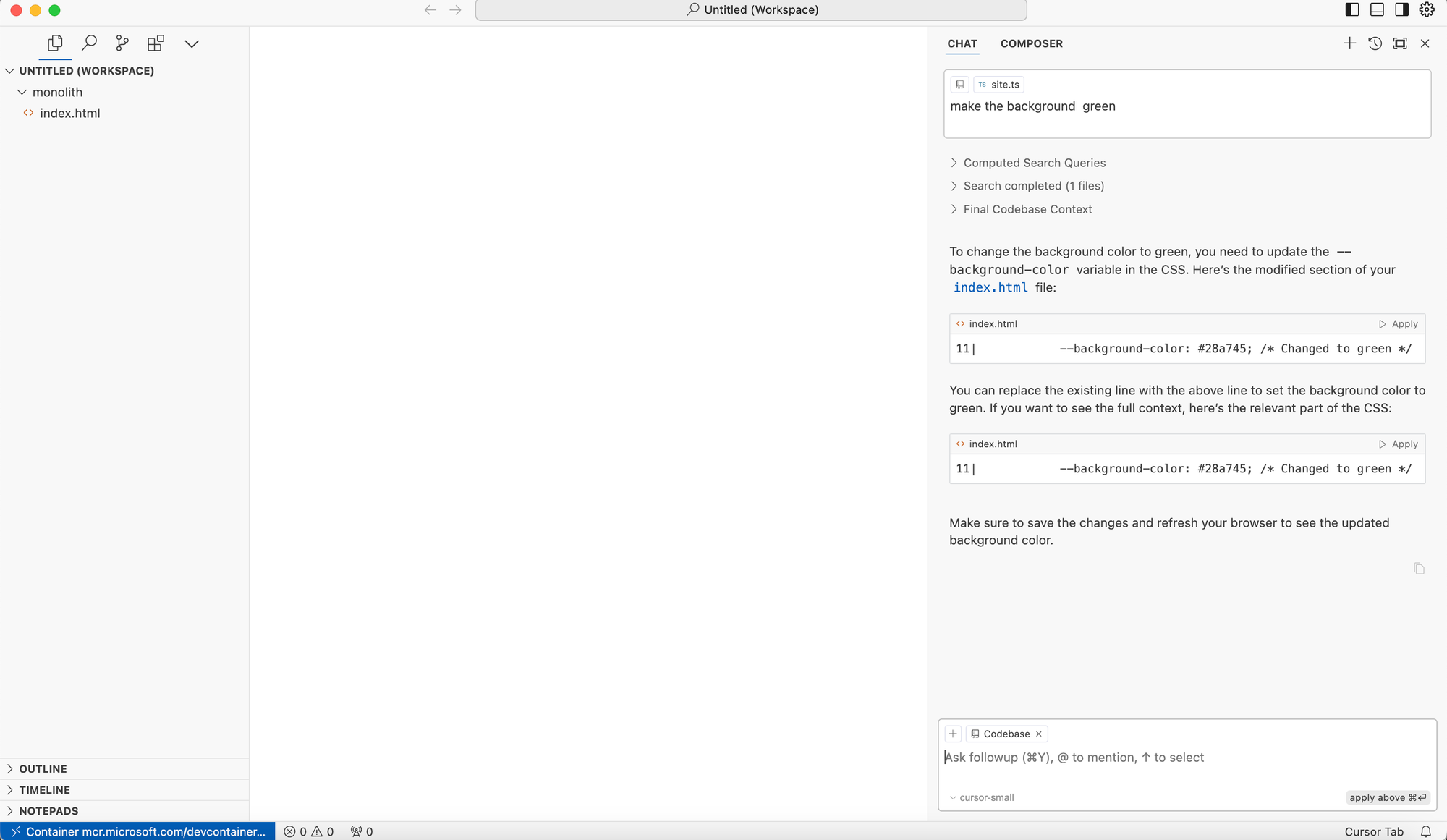Screen dimensions: 1447x840
Task: Open the Extensions view icon
Action: (x=155, y=43)
